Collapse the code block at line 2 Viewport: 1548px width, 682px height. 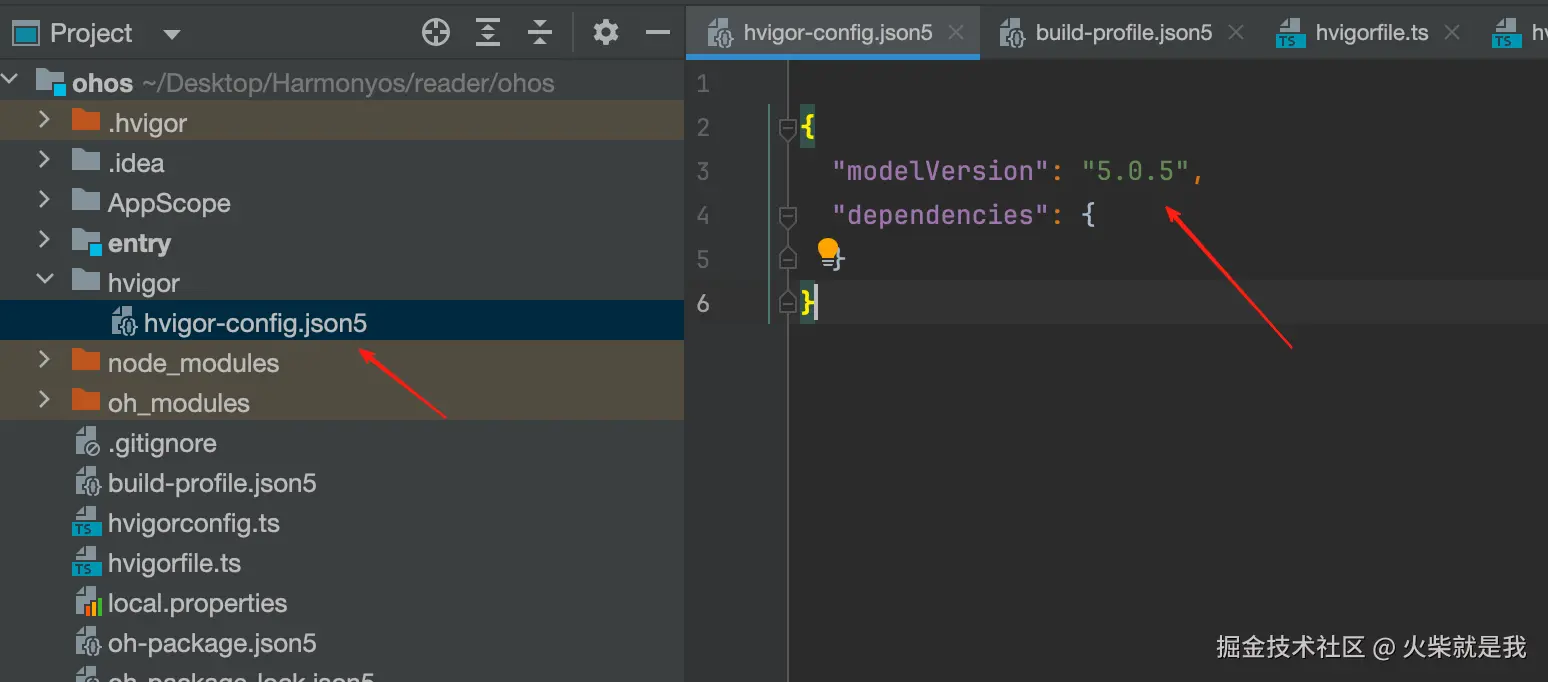point(787,127)
